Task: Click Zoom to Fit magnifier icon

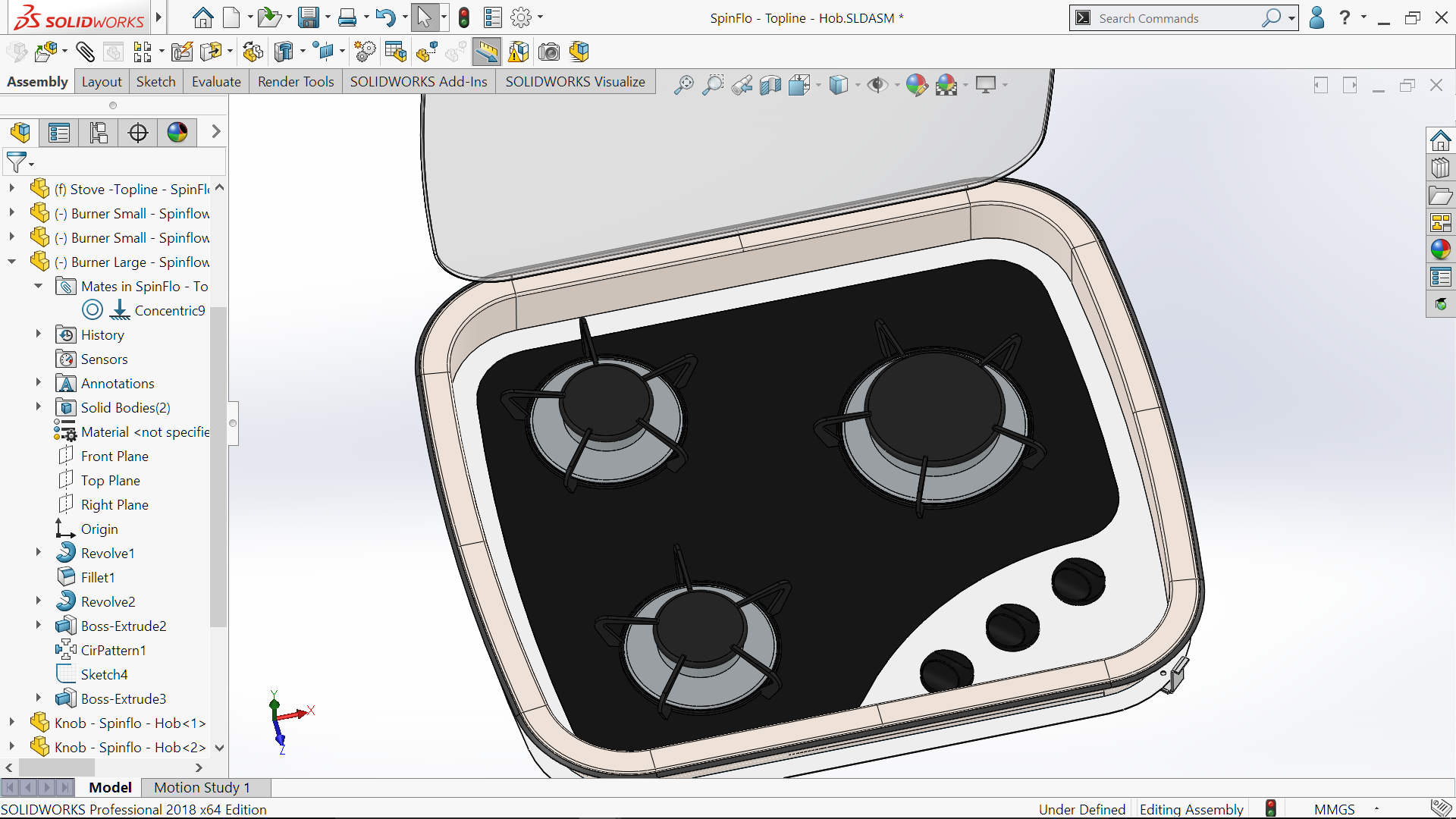Action: (x=683, y=85)
